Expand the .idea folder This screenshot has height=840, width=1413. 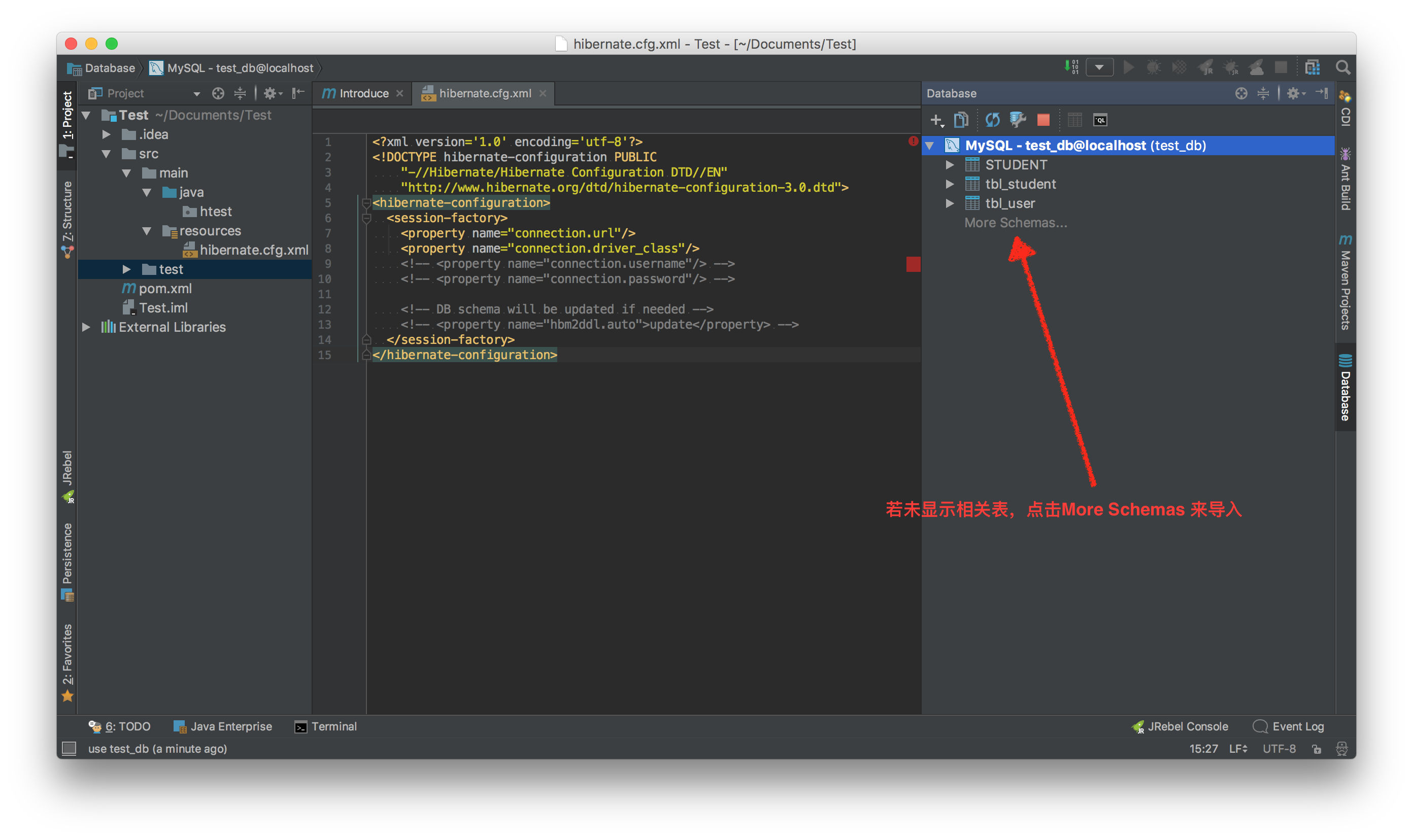pos(107,135)
